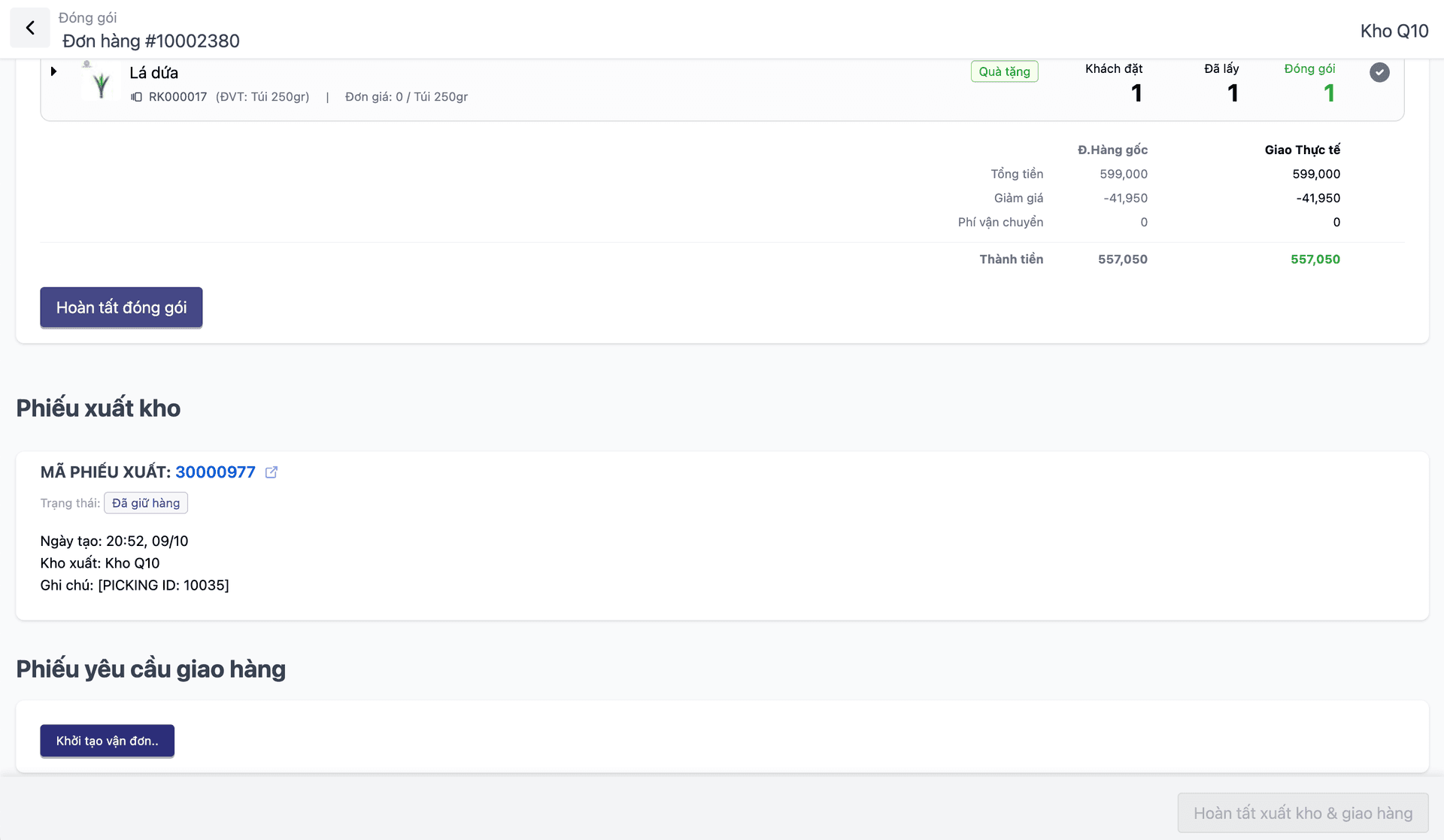
Task: Click the Lá dứa product name
Action: click(153, 73)
